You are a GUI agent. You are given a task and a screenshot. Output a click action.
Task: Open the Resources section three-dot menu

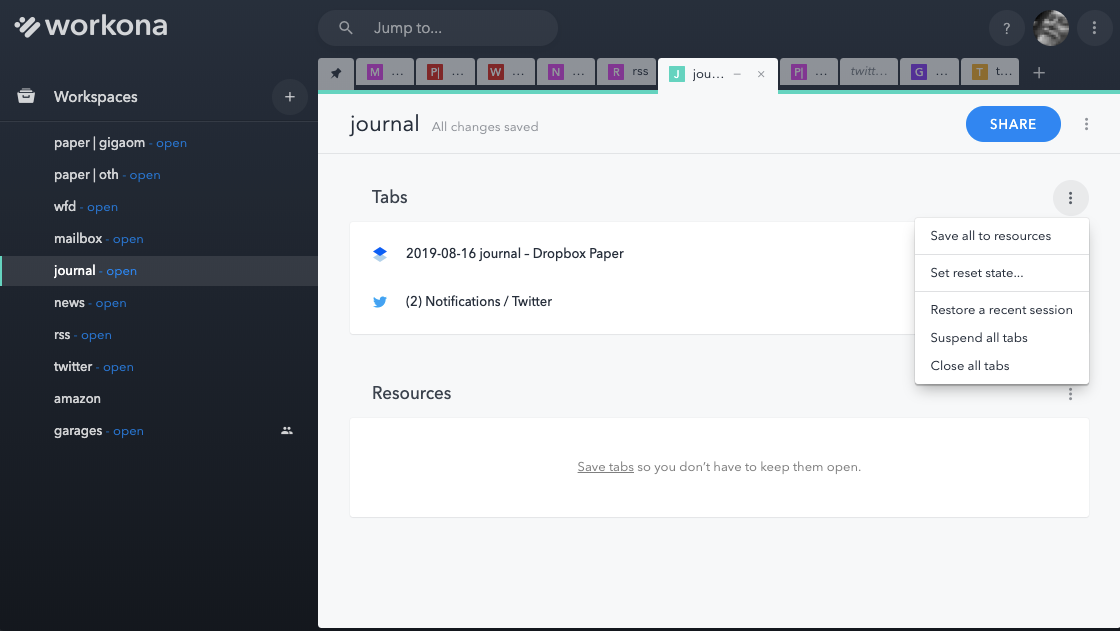tap(1070, 394)
